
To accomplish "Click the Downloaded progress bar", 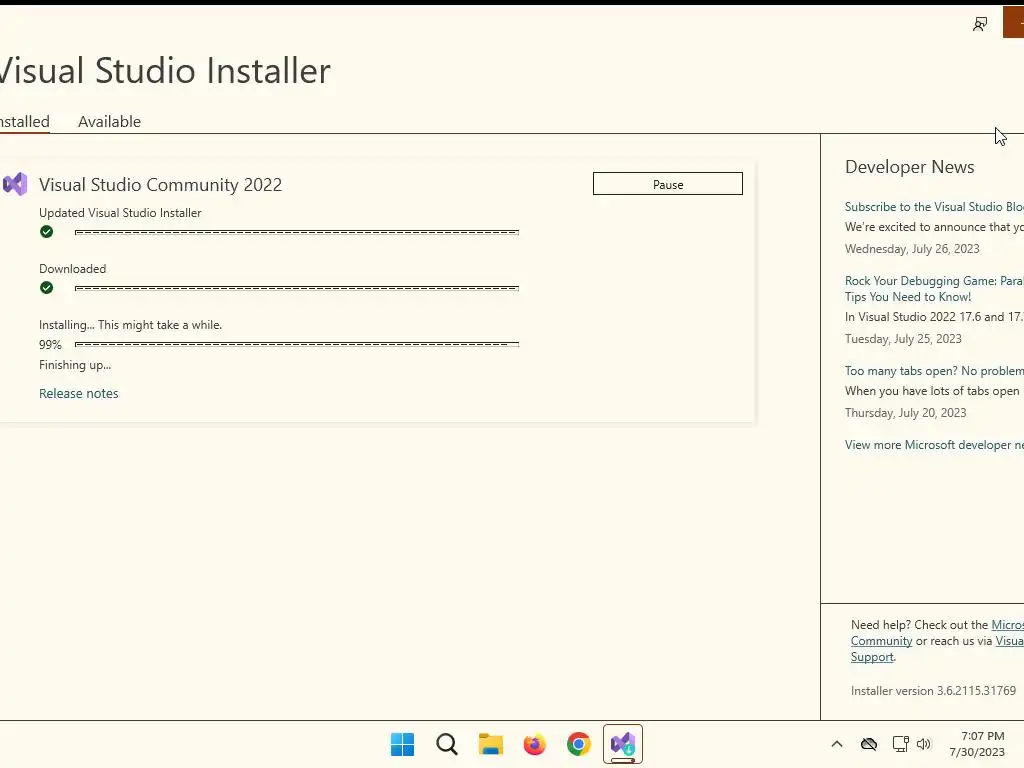I will 296,288.
